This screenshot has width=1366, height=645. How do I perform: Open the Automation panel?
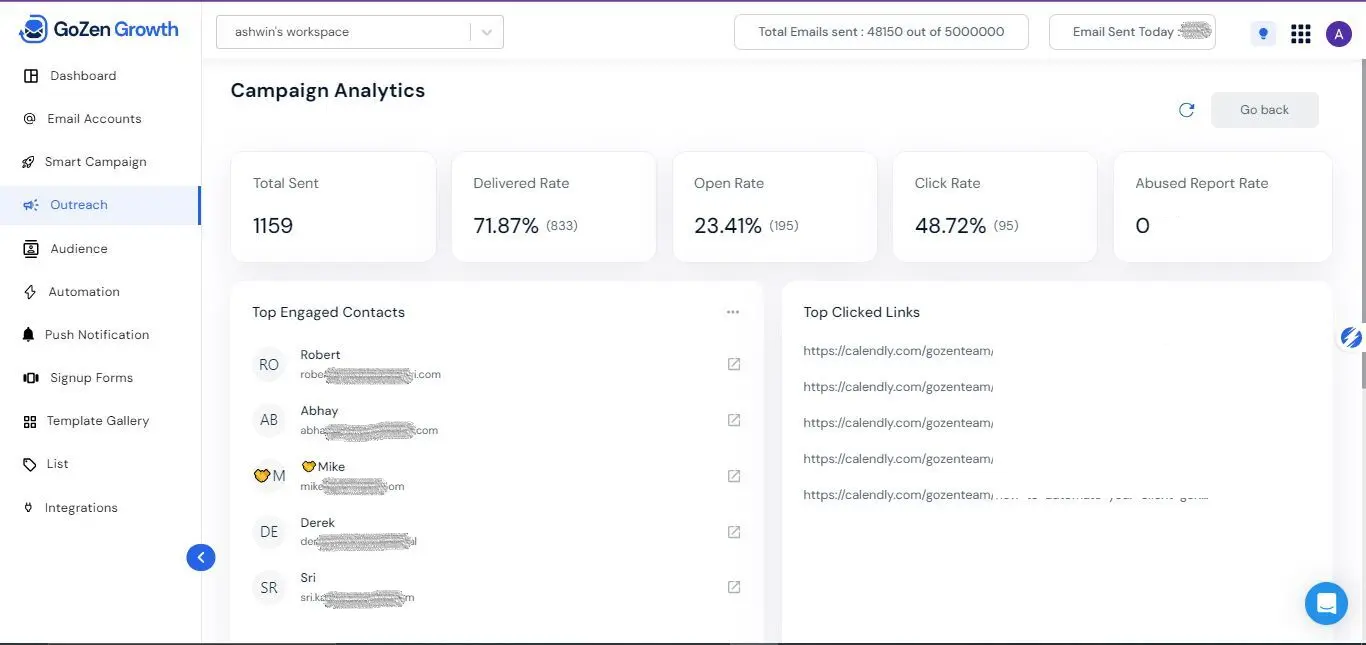pos(83,291)
